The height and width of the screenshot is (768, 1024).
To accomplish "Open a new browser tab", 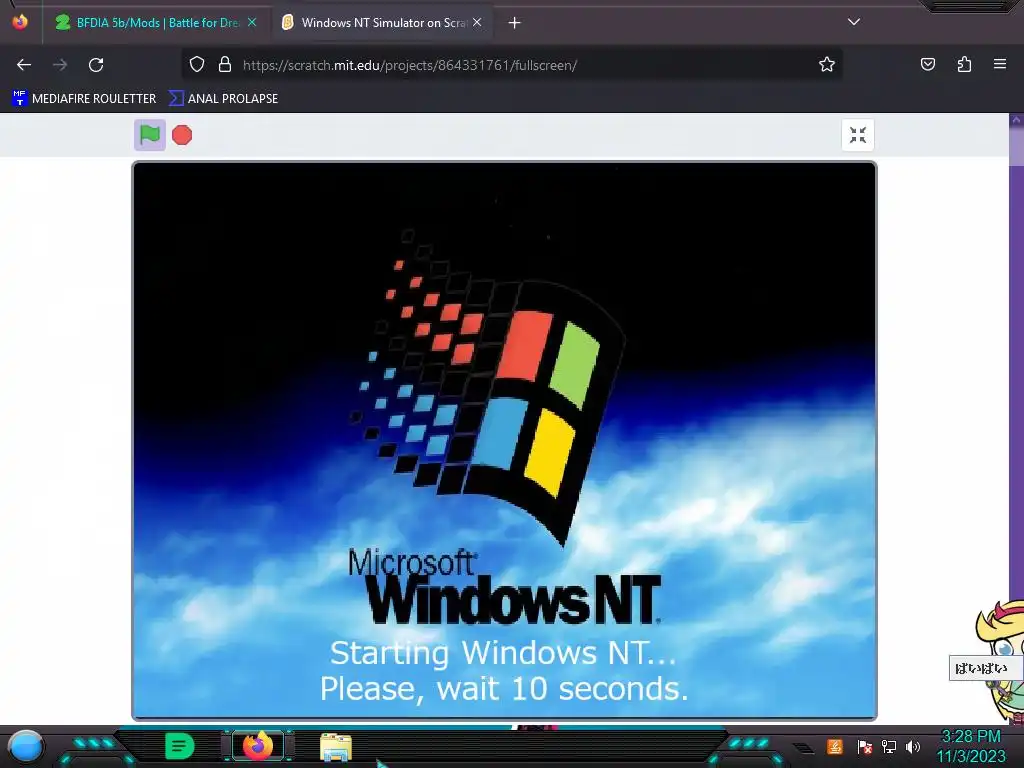I will click(x=515, y=23).
